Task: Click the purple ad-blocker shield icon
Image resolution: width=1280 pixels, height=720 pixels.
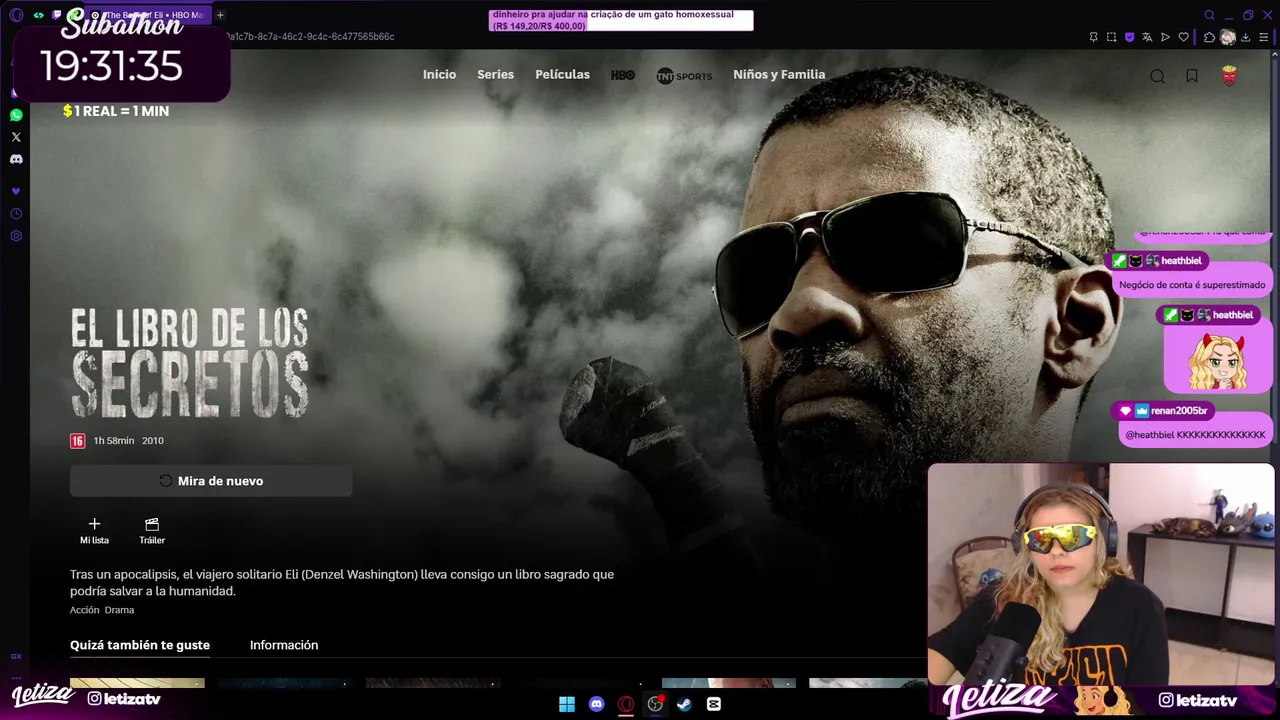Action: click(1129, 37)
